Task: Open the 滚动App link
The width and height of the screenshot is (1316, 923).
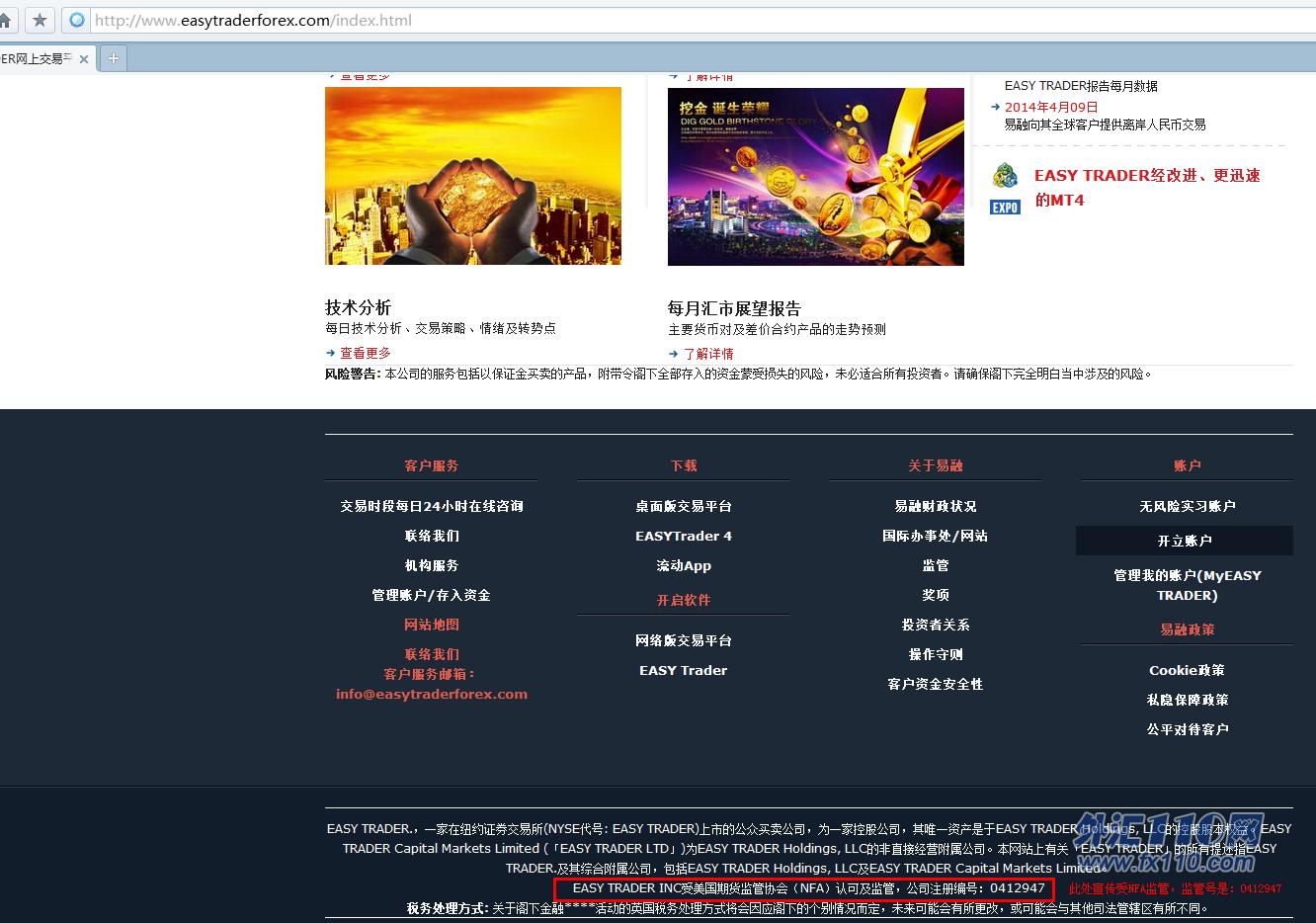Action: 683,565
